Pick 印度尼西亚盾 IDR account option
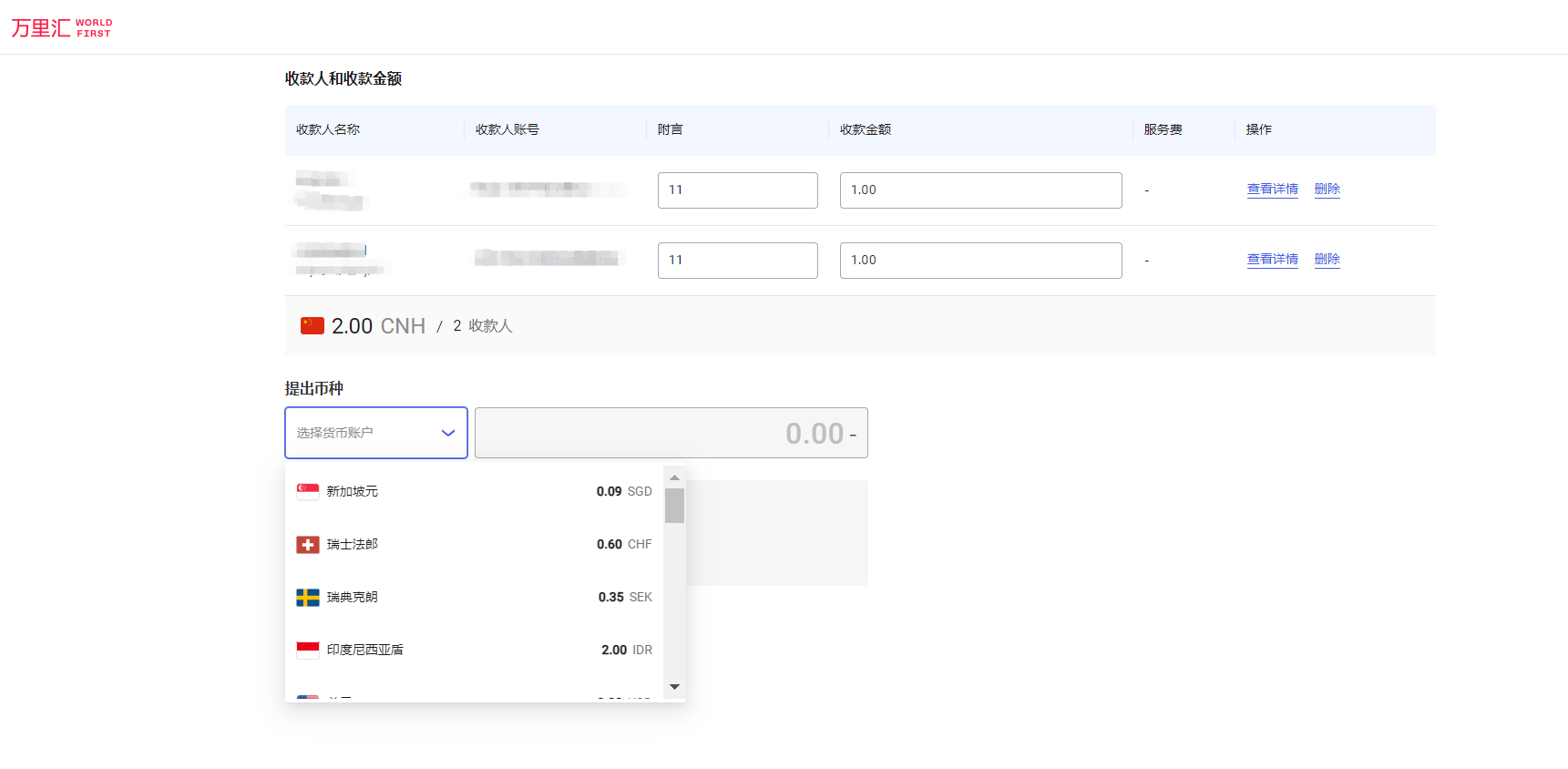 [474, 650]
